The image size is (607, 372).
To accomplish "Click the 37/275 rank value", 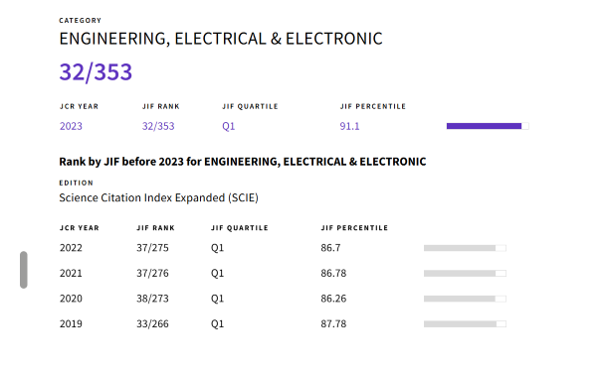I will [x=152, y=248].
